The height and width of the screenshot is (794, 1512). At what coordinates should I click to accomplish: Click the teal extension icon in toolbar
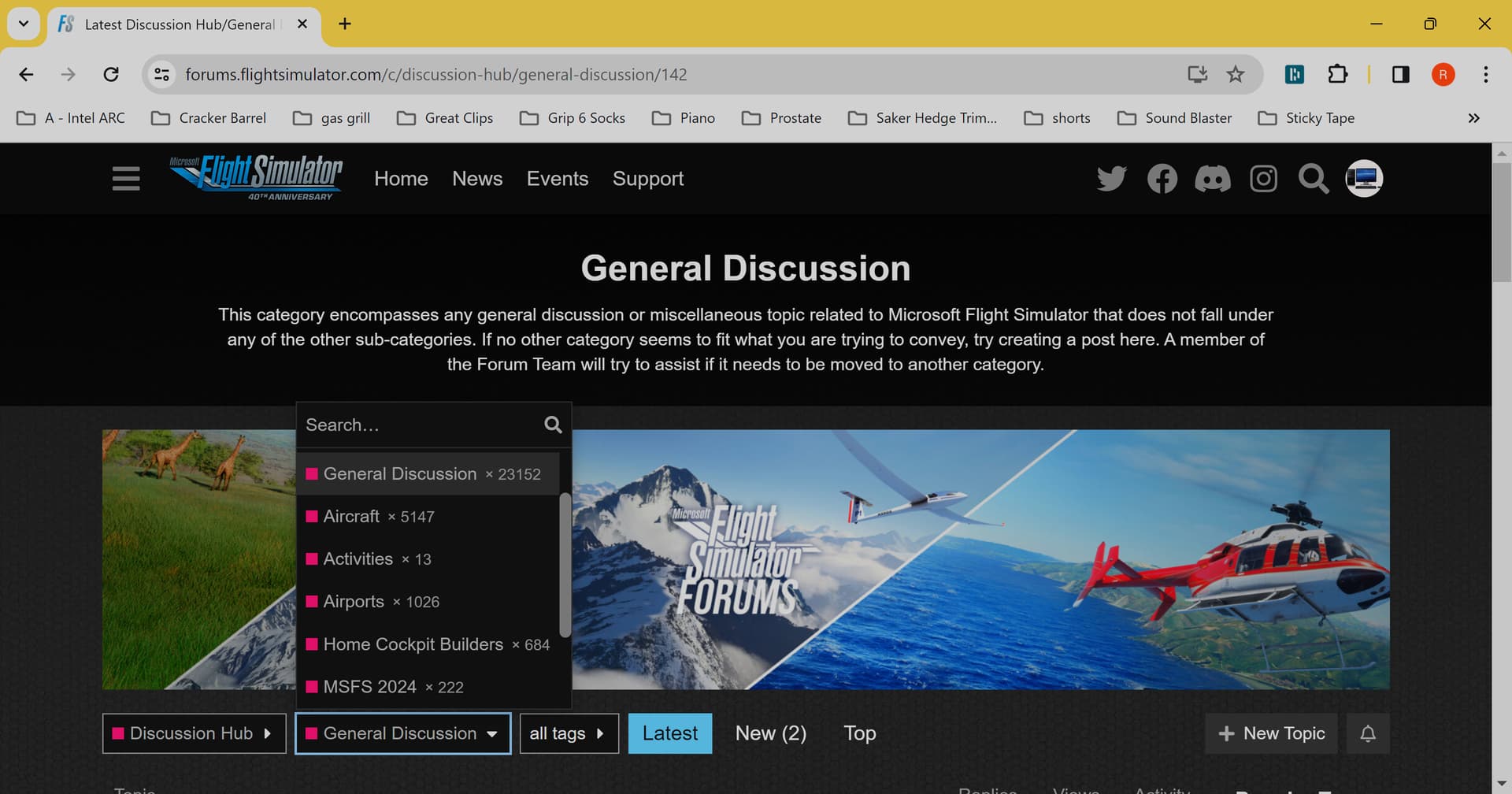click(x=1295, y=74)
